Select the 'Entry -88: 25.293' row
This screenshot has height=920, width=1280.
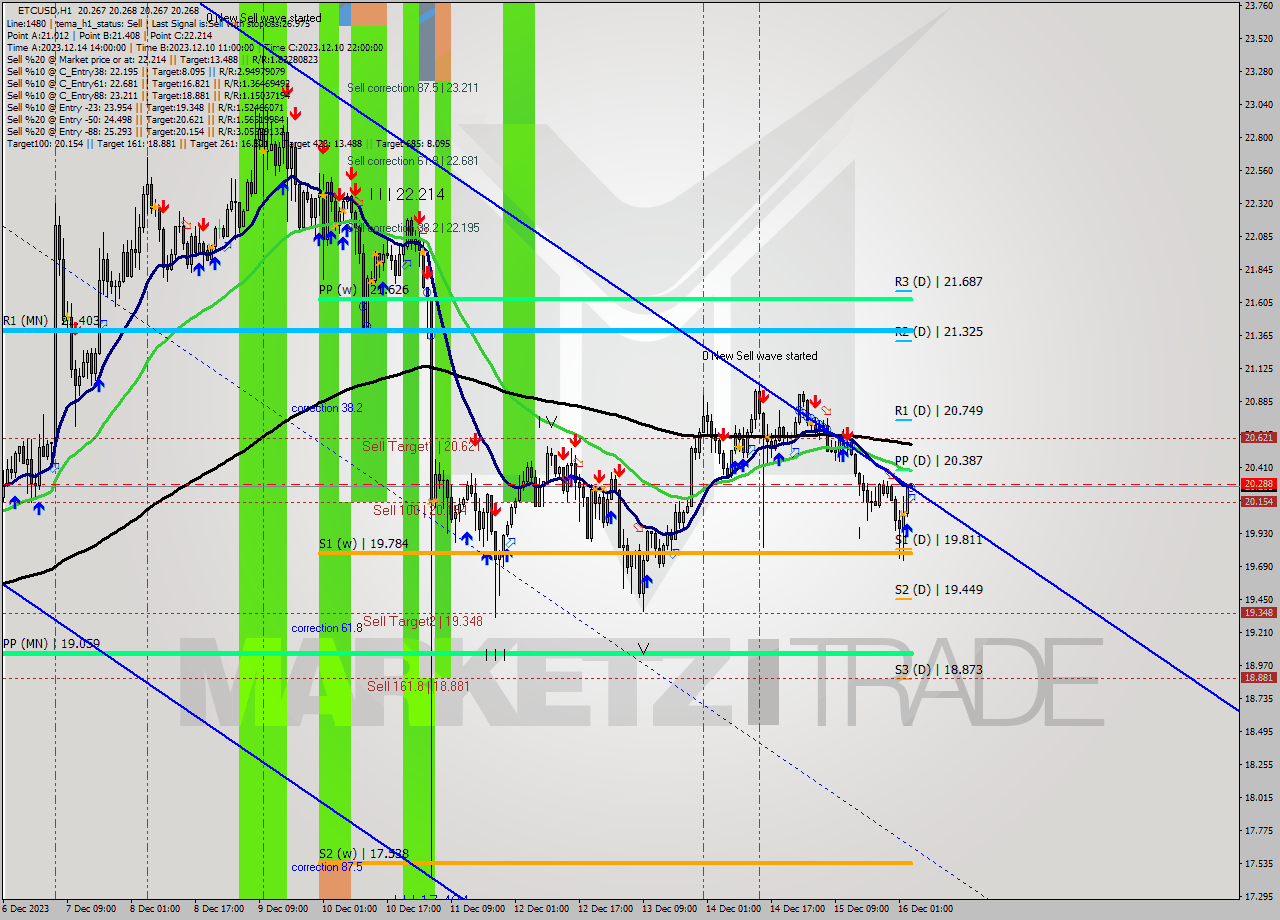pos(146,131)
